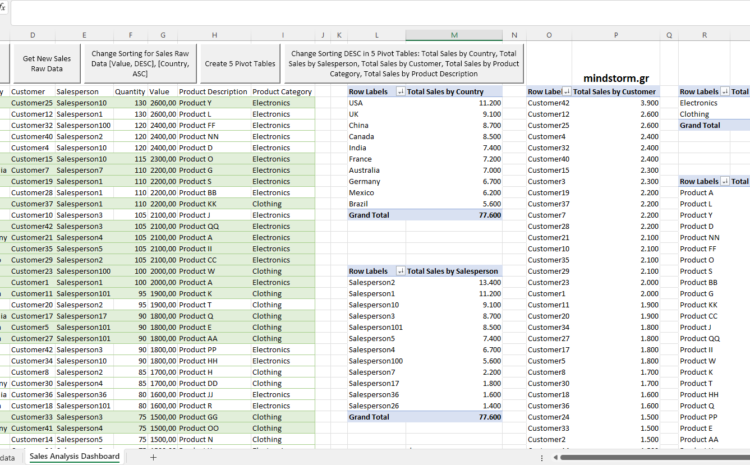The image size is (750, 465).
Task: Select Total Sales by Customer header cell
Action: [614, 91]
